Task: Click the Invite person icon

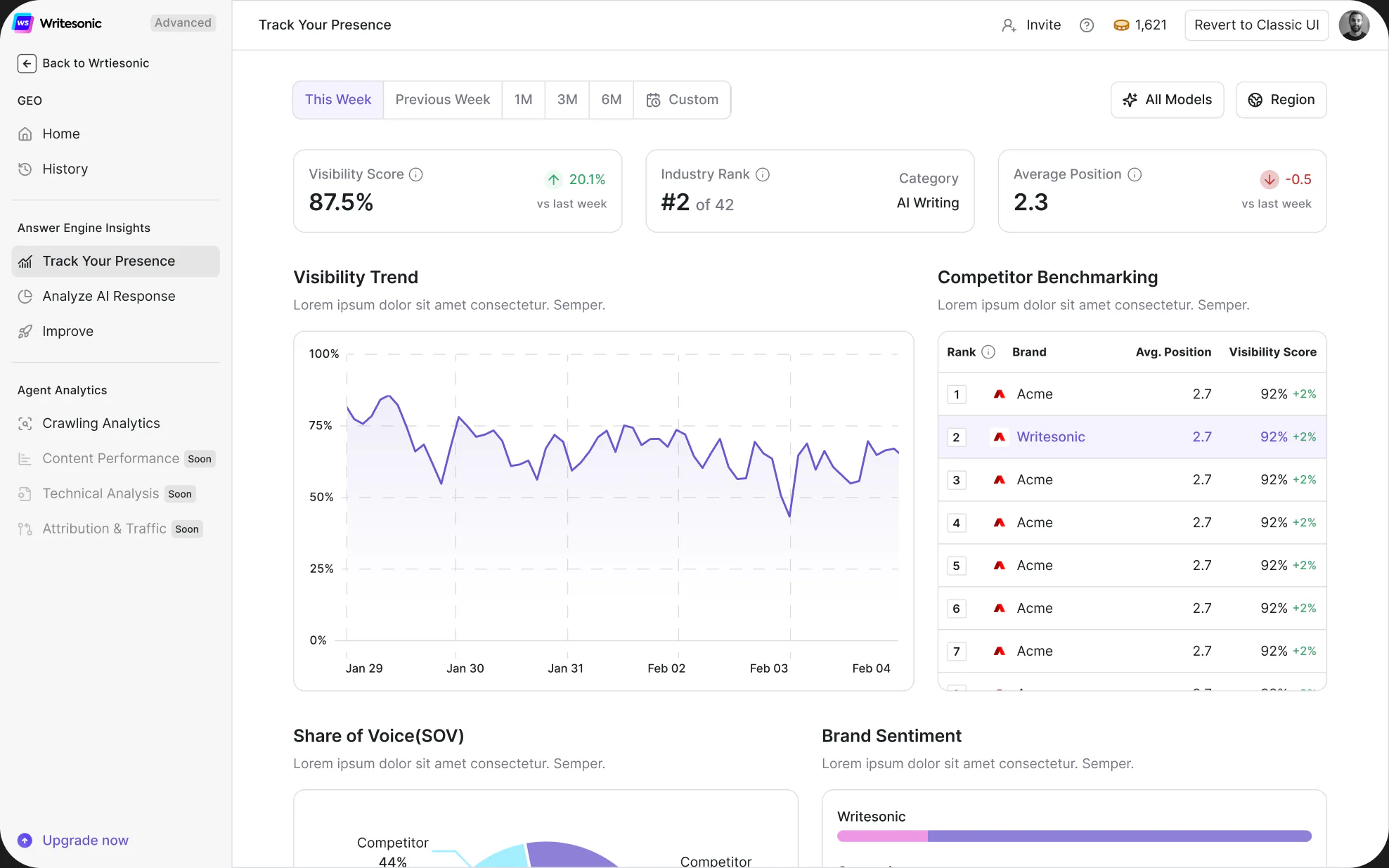Action: (1009, 25)
